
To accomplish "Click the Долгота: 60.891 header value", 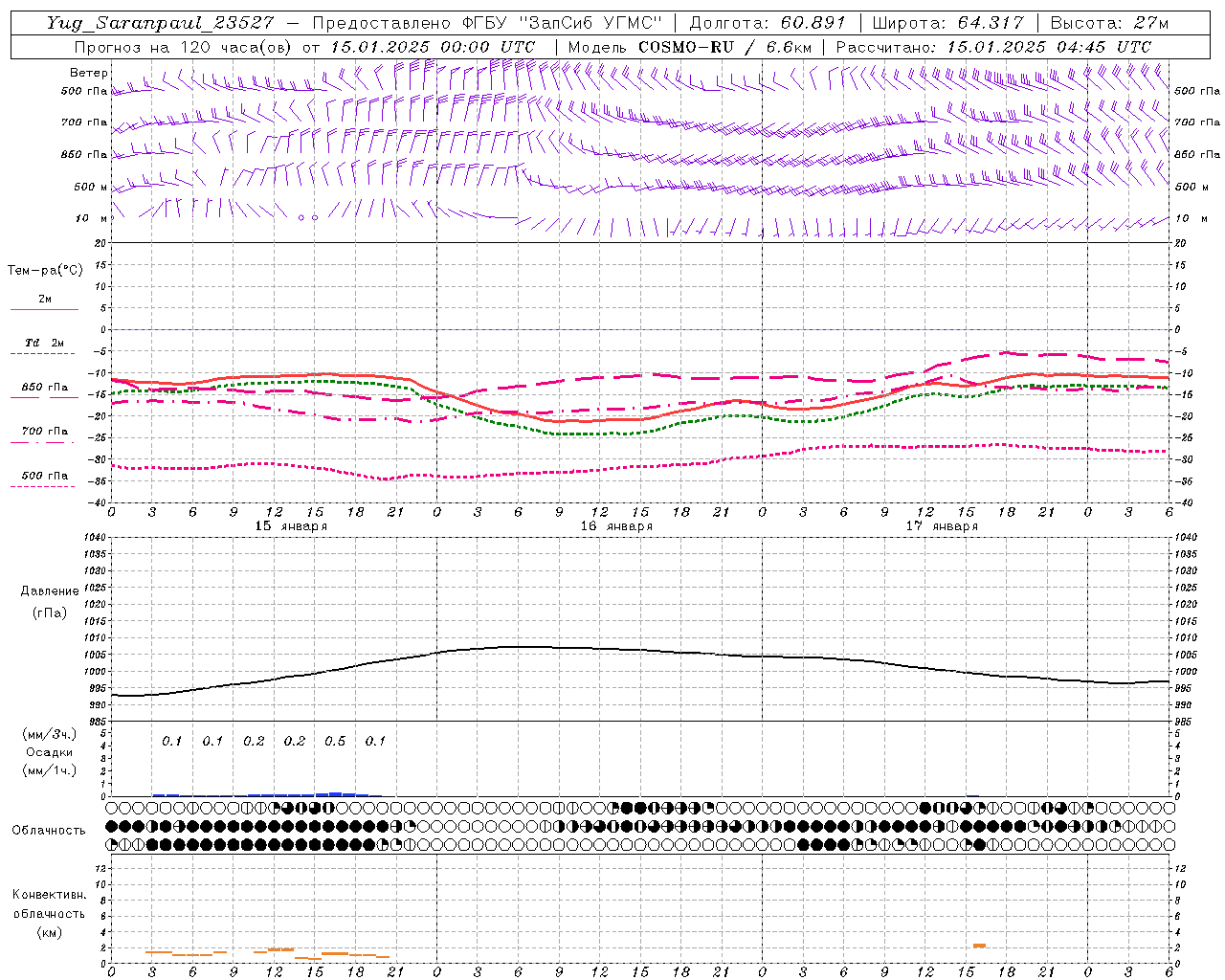I will (x=768, y=23).
